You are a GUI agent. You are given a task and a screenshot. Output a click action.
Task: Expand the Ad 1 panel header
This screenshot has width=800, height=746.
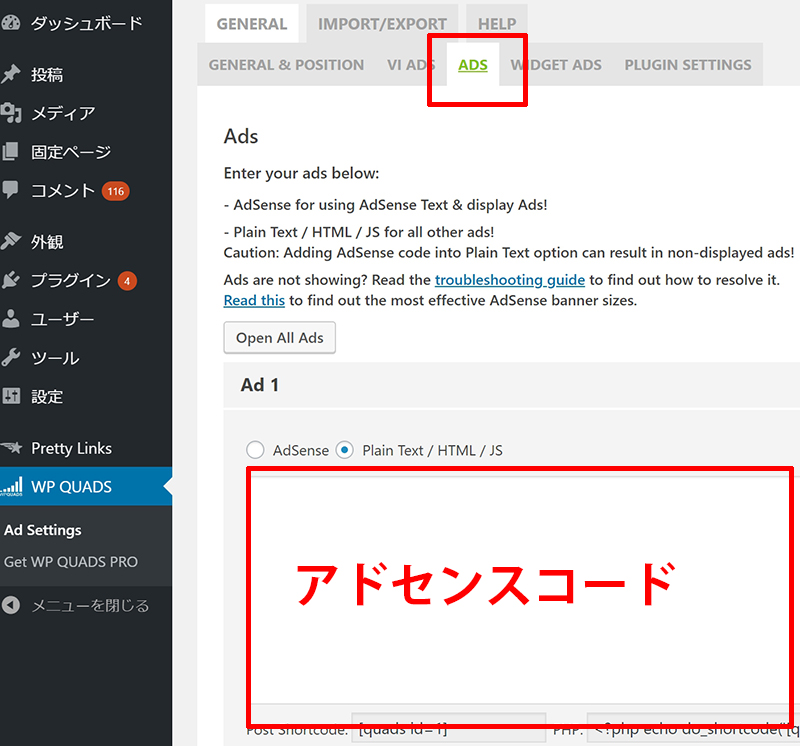[x=511, y=385]
